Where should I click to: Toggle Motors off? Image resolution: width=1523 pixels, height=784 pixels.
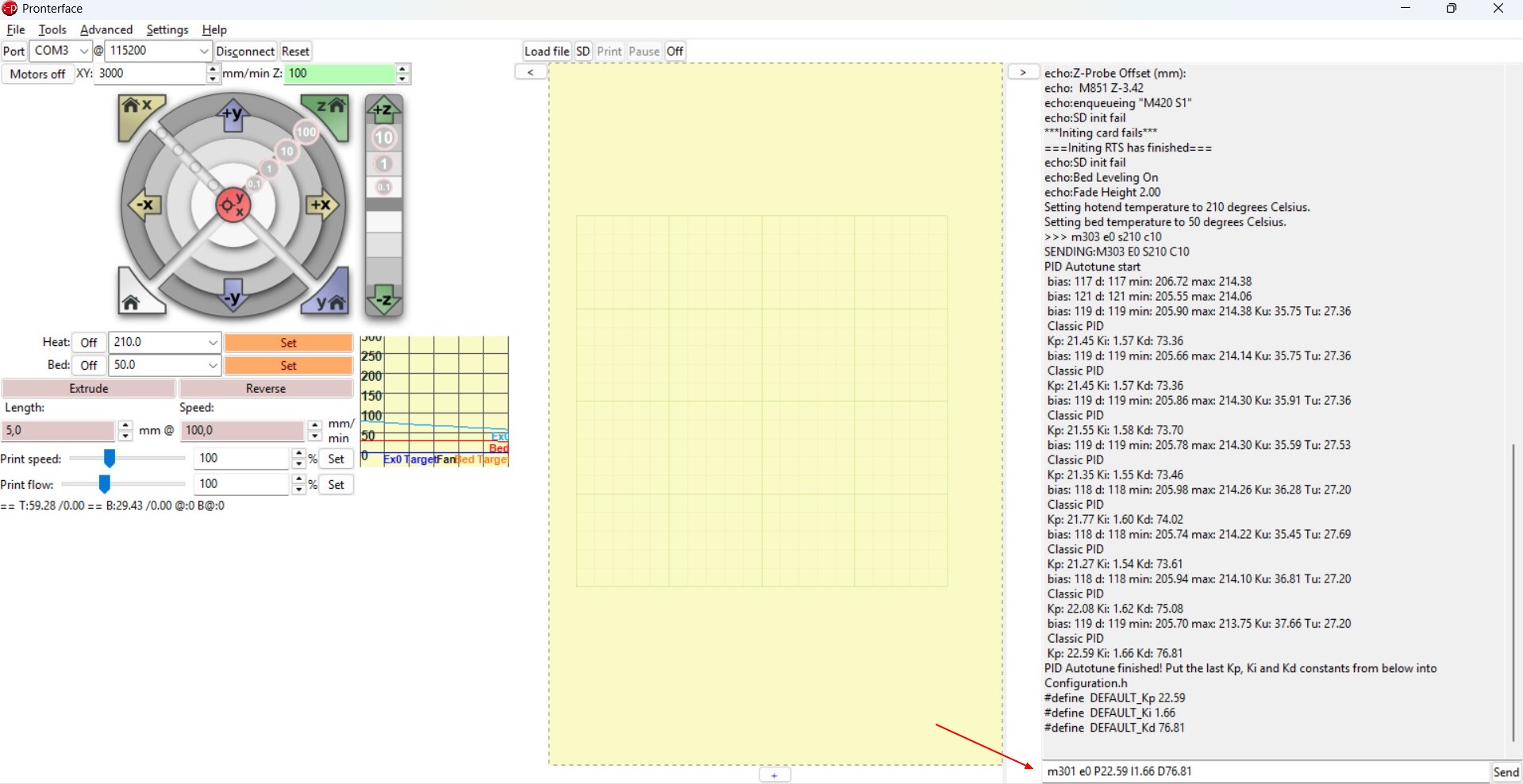pos(37,74)
